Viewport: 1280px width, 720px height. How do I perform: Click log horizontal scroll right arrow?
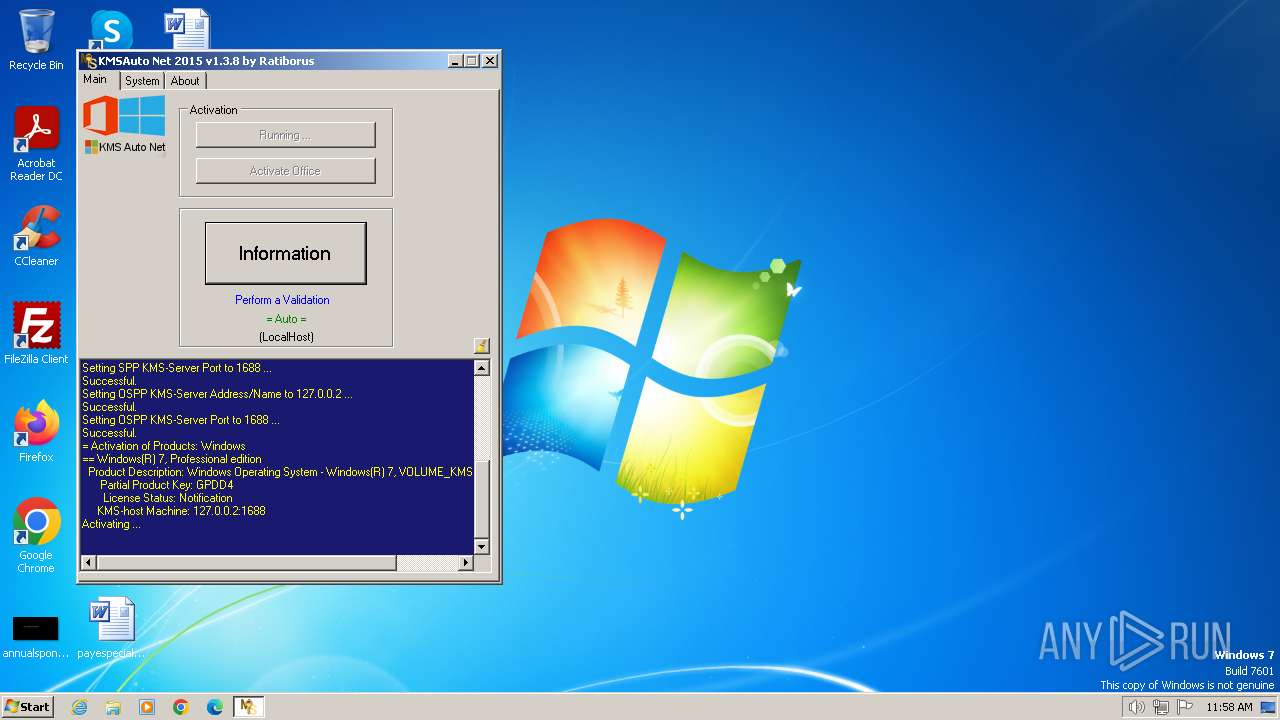pyautogui.click(x=465, y=563)
